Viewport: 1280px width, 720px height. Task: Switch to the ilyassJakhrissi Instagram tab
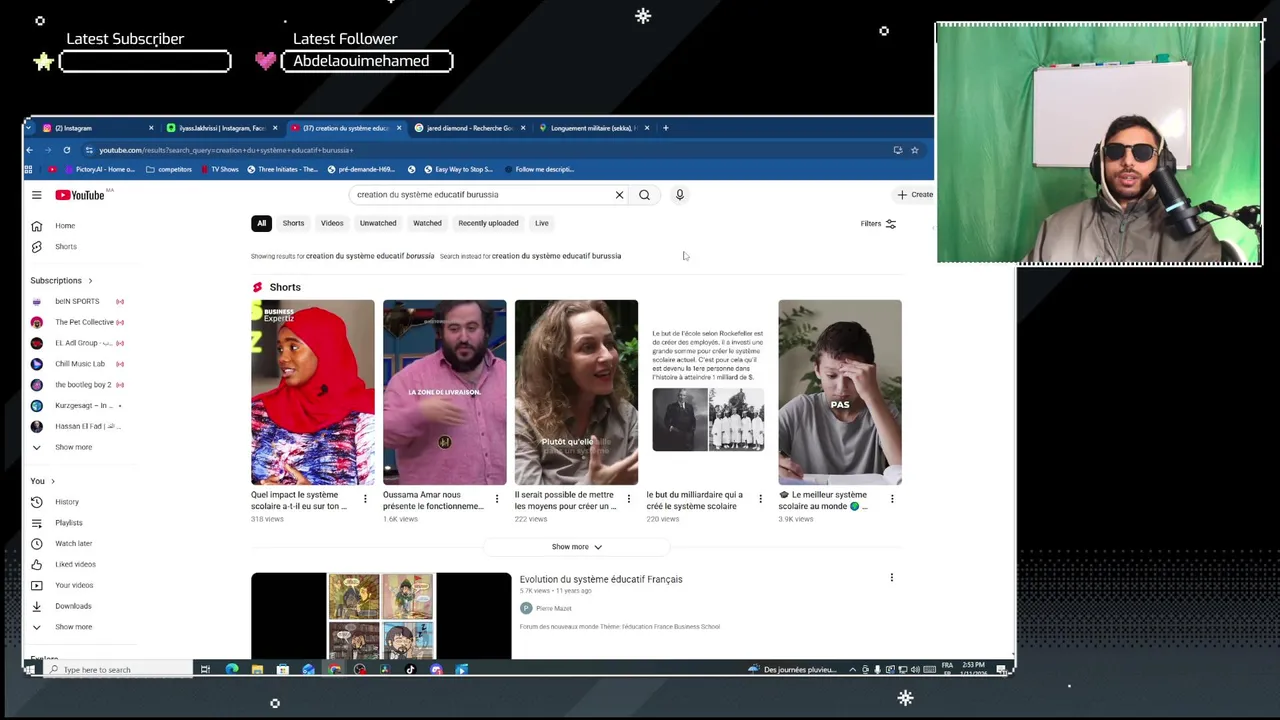[x=222, y=128]
